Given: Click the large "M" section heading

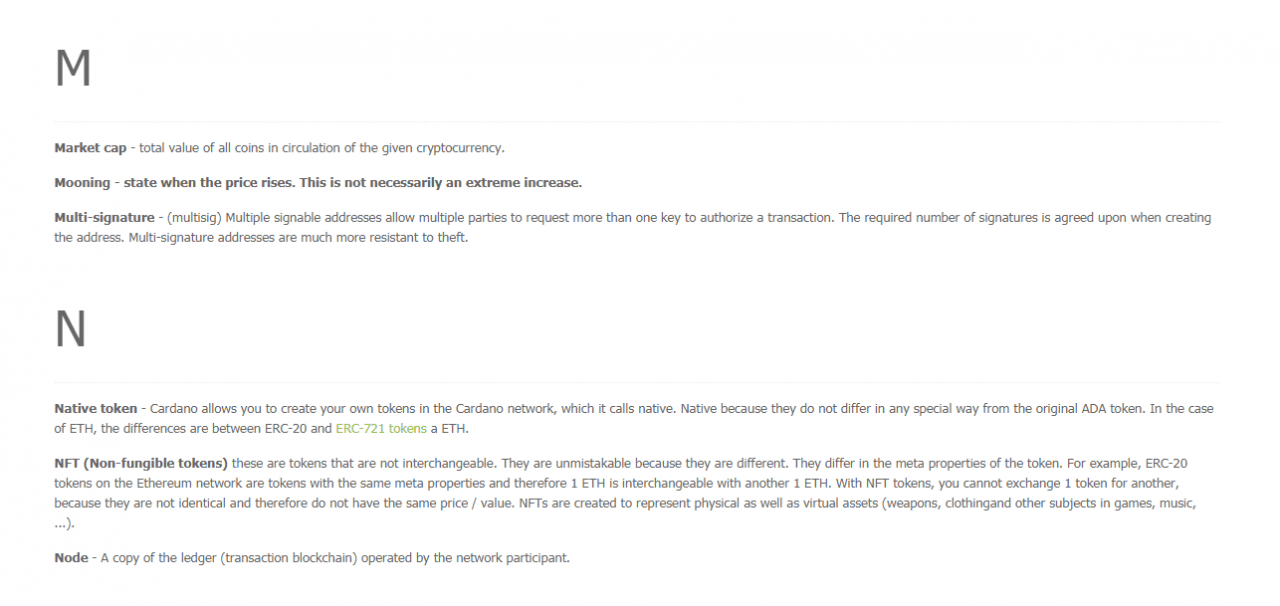Looking at the screenshot, I should click(73, 70).
